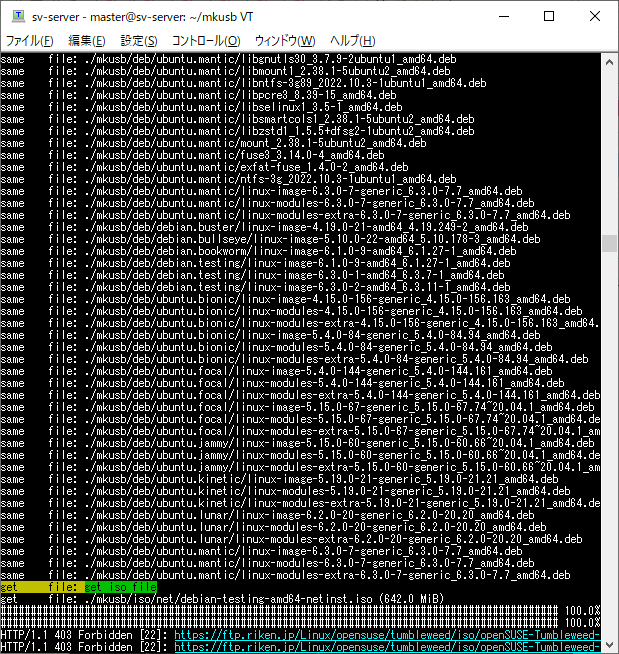Click ubuntu.bionic linux-image-4.15.0-156 line
The width and height of the screenshot is (619, 654).
(x=285, y=299)
